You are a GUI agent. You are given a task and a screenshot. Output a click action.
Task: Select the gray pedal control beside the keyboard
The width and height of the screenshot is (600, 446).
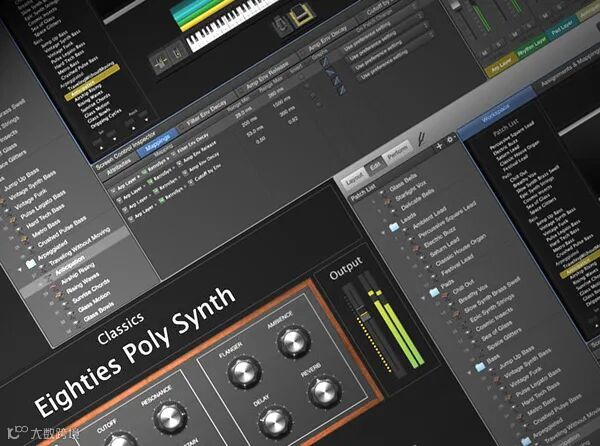[282, 26]
